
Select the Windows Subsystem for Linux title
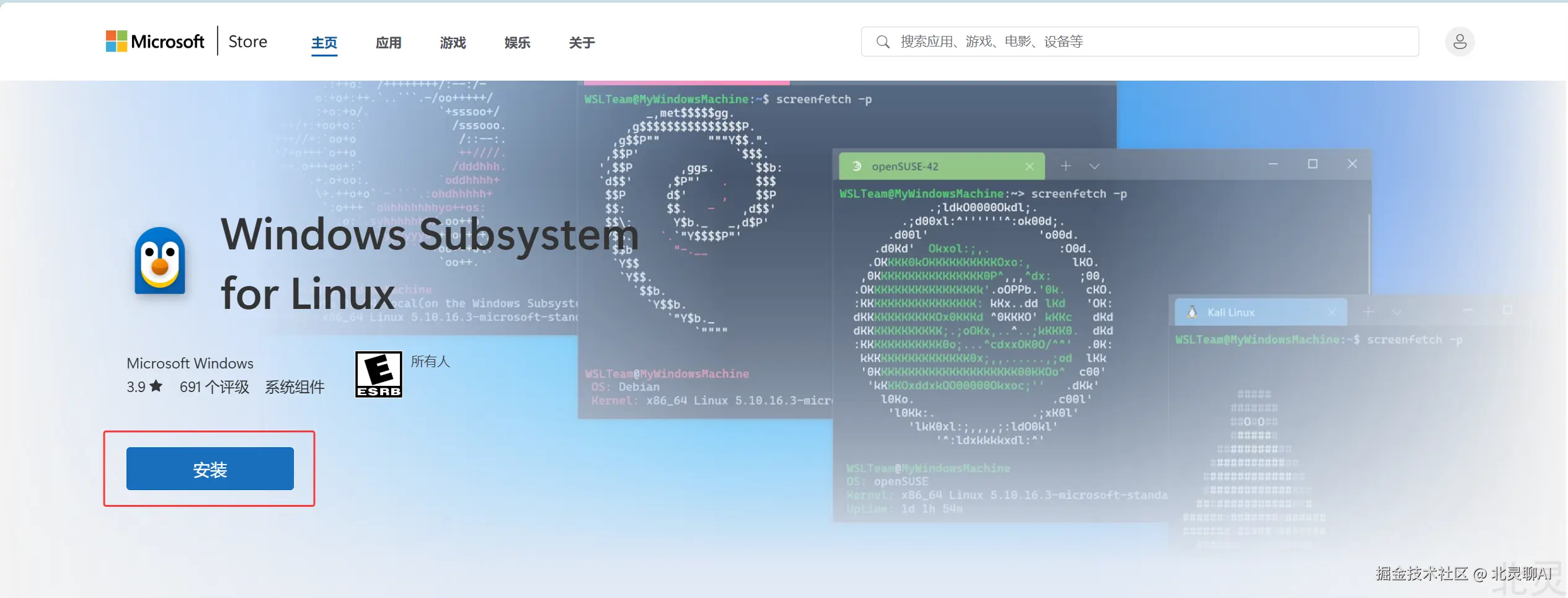430,264
